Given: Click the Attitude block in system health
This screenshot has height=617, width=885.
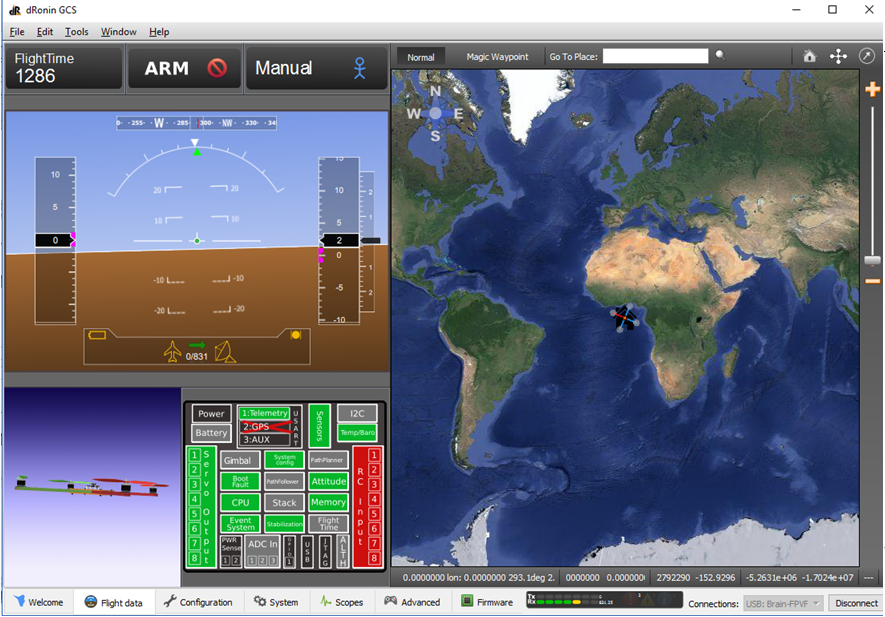Looking at the screenshot, I should coord(328,482).
